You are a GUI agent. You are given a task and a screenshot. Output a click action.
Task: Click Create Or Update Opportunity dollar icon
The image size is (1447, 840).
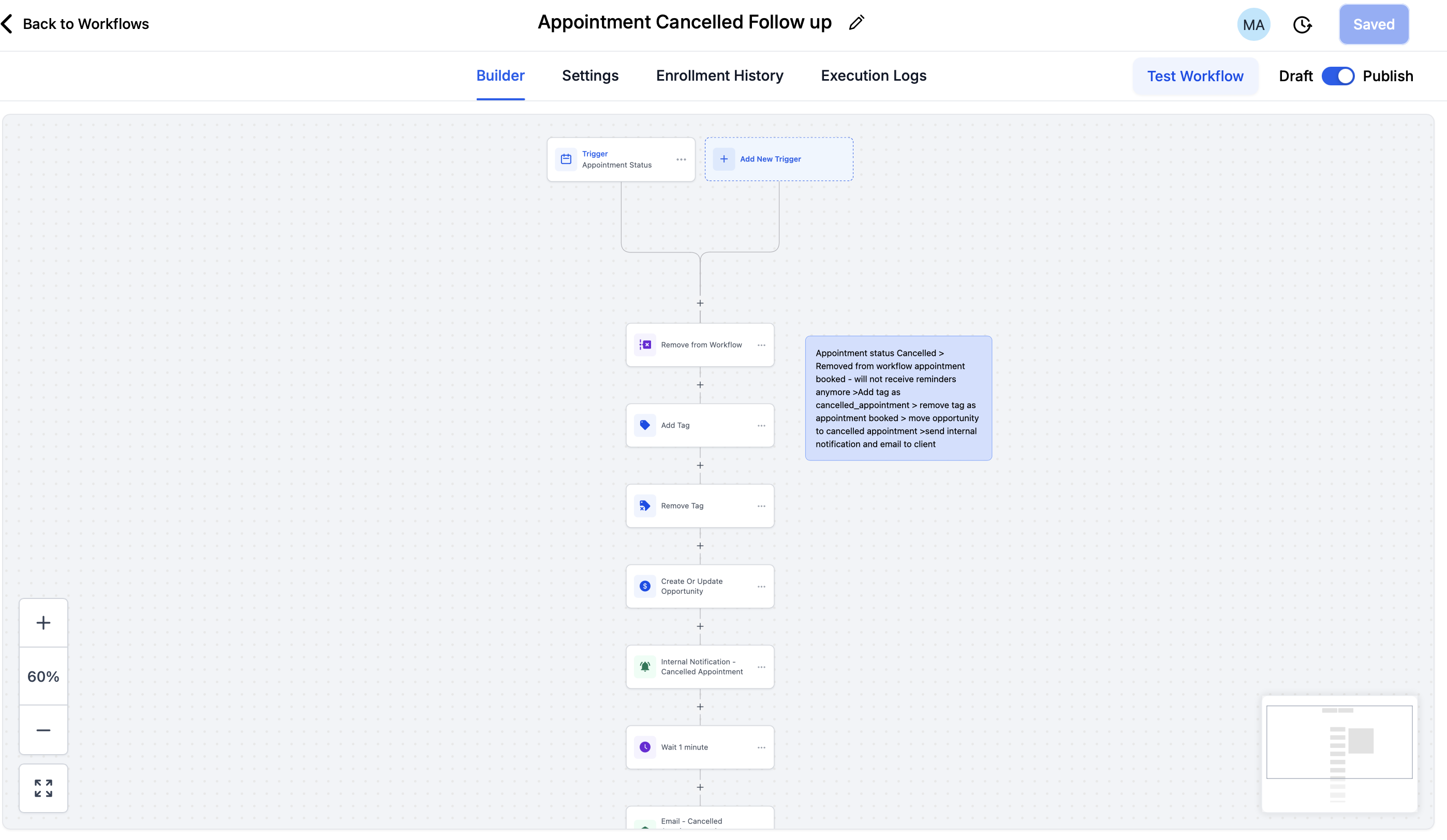645,586
